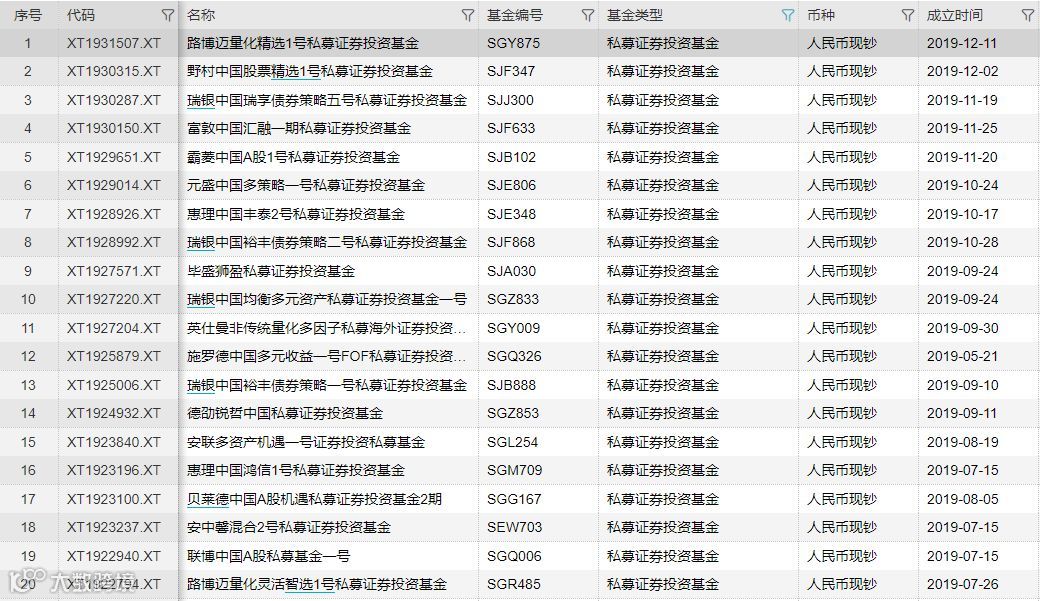The height and width of the screenshot is (601, 1040).
Task: Select fund 英仕曼非传统量化多因子私募海外证券投资
Action: pyautogui.click(x=326, y=328)
